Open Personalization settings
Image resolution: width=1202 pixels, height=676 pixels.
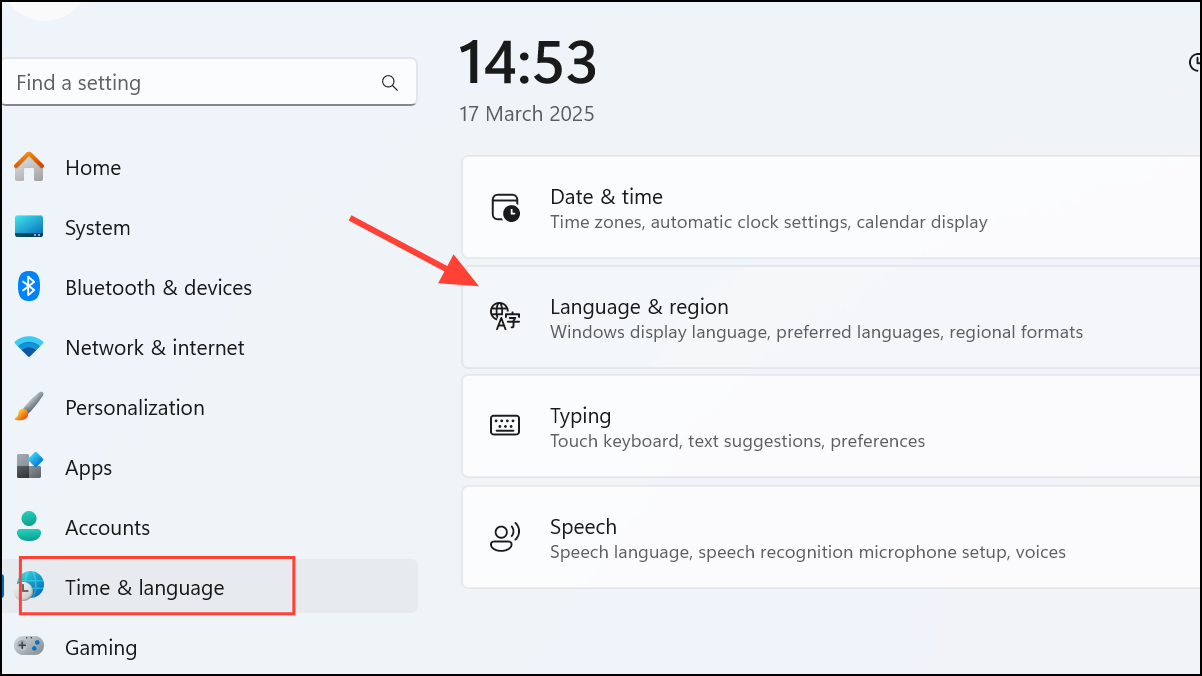coord(210,407)
